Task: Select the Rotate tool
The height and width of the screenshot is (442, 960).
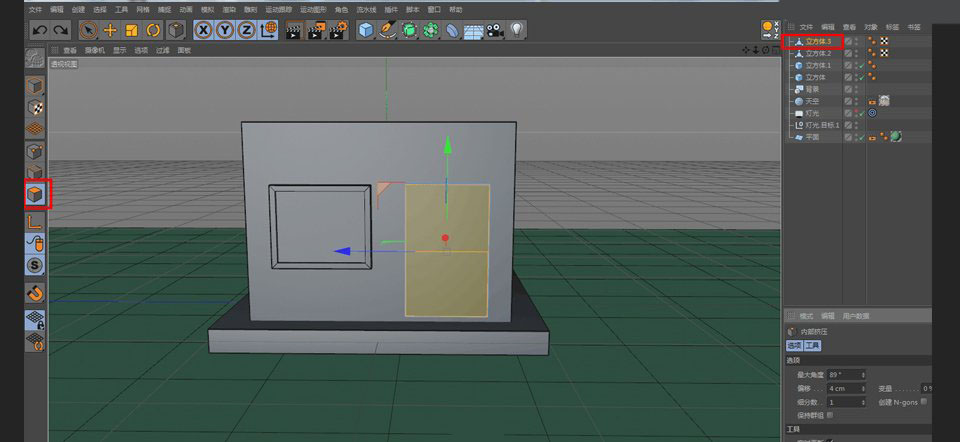Action: tap(153, 30)
